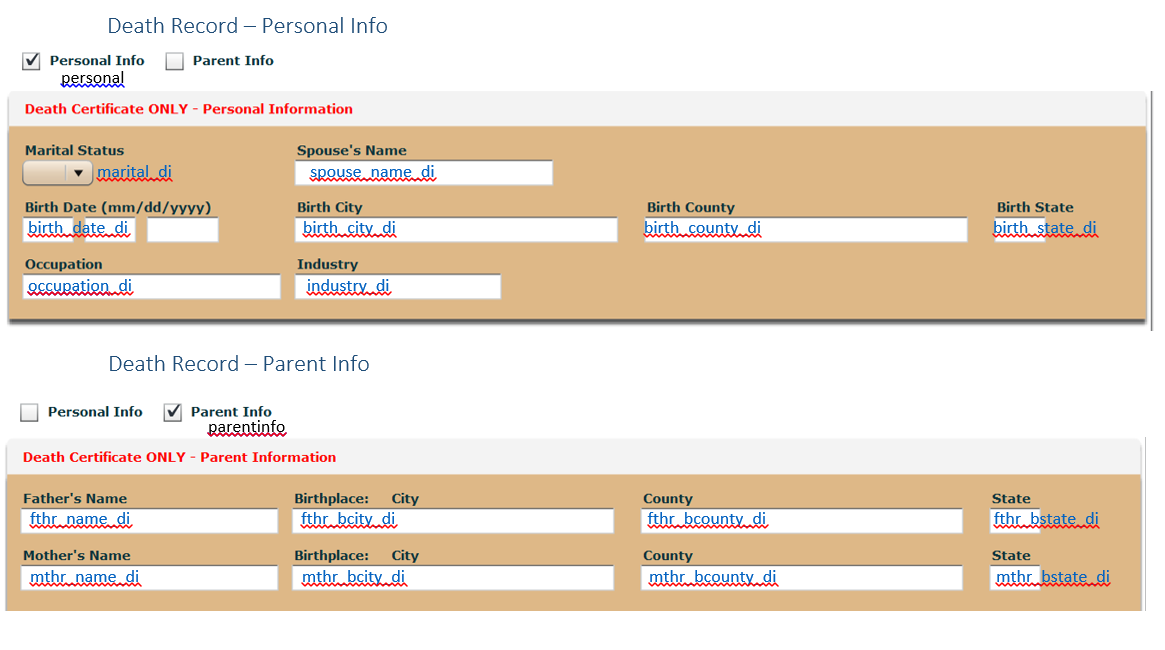Image resolution: width=1165 pixels, height=650 pixels.
Task: Select the father's birthplace County field
Action: 802,521
